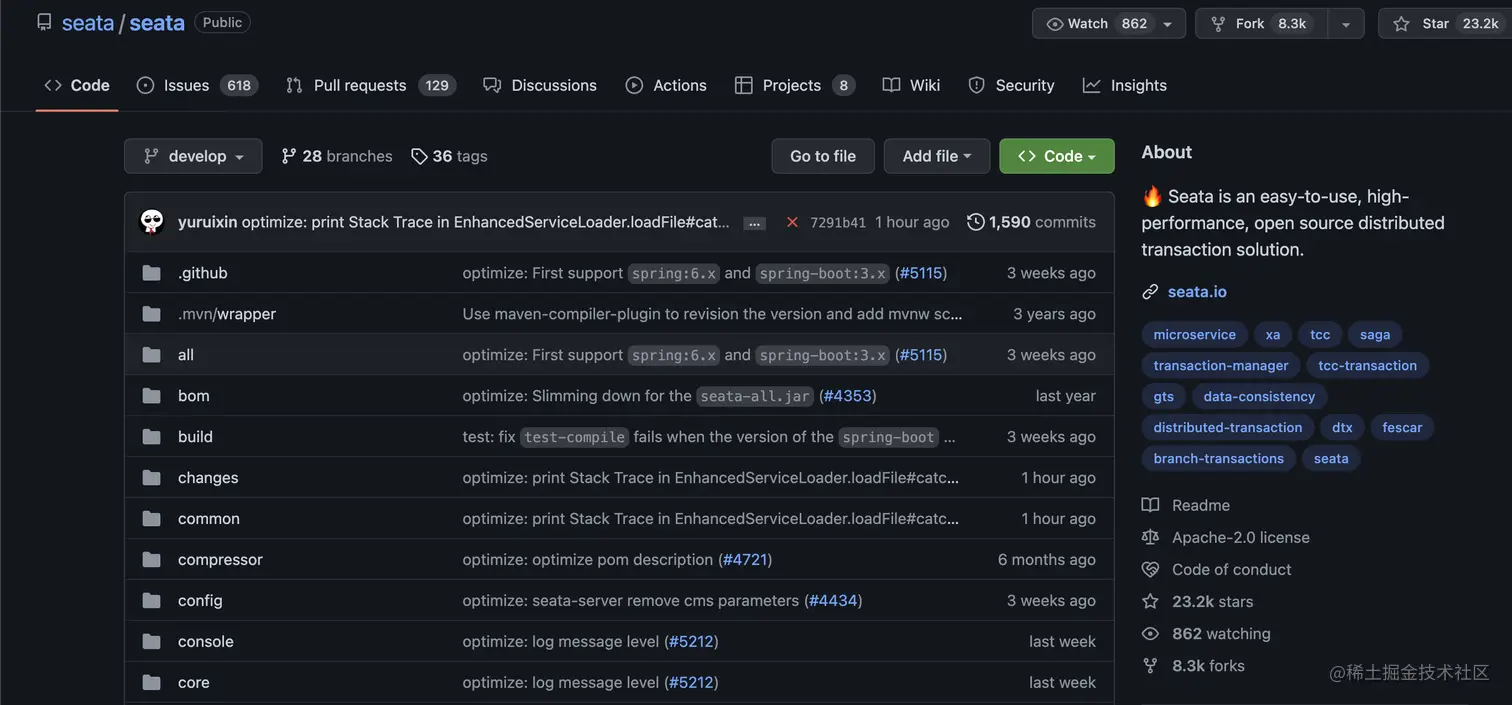Image resolution: width=1512 pixels, height=705 pixels.
Task: Click the console folder icon
Action: [x=151, y=642]
